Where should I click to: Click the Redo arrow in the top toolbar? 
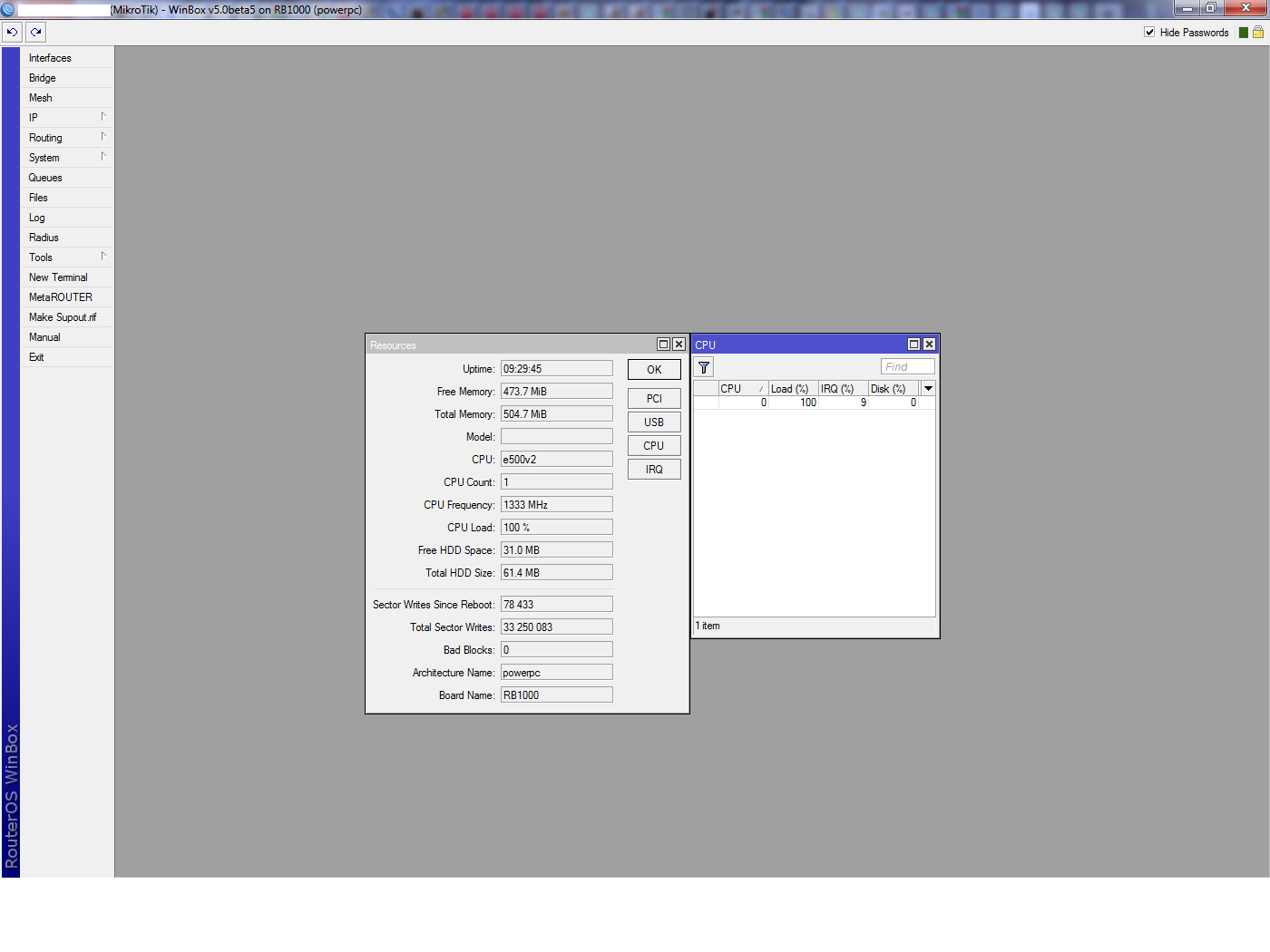(35, 33)
